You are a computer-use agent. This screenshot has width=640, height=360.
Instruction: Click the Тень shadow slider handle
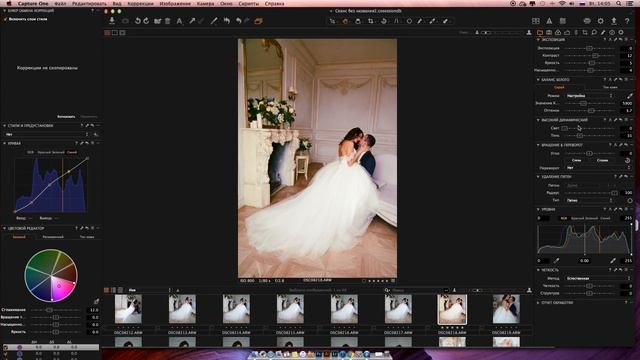(x=580, y=136)
